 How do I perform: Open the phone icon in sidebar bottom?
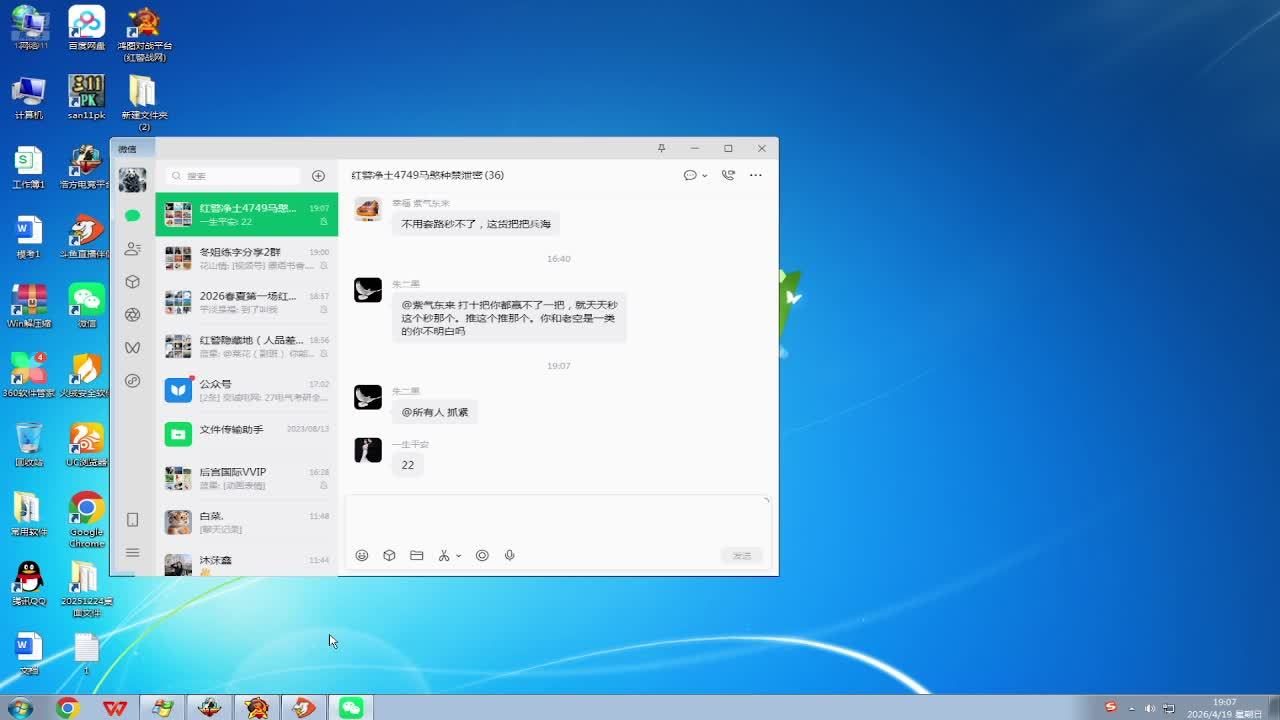click(132, 520)
